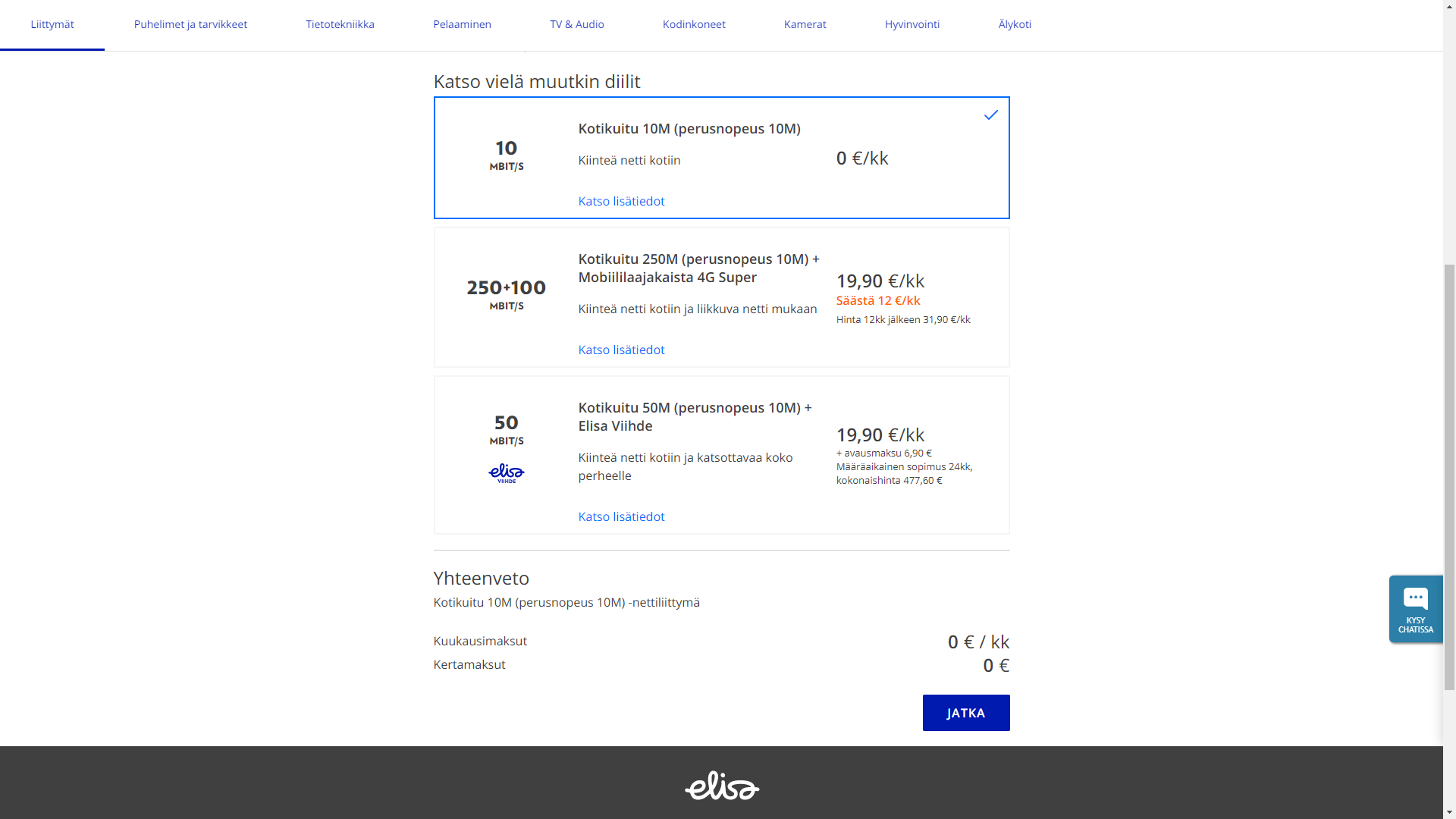1456x819 pixels.
Task: Click the 'Kuukausimaksut' summary label
Action: pos(480,641)
